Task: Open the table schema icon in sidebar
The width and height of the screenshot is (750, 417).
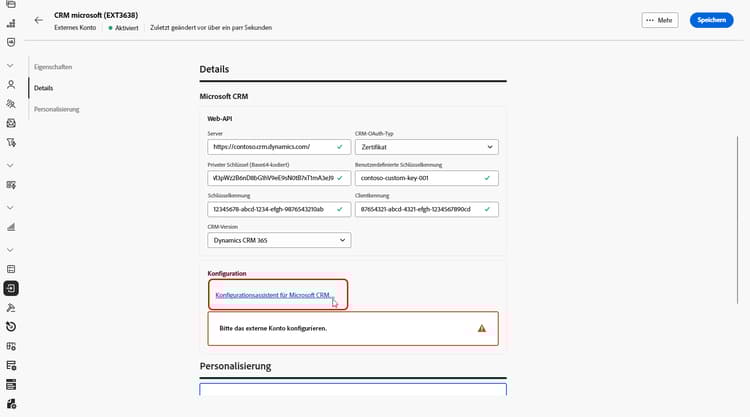Action: pyautogui.click(x=11, y=269)
